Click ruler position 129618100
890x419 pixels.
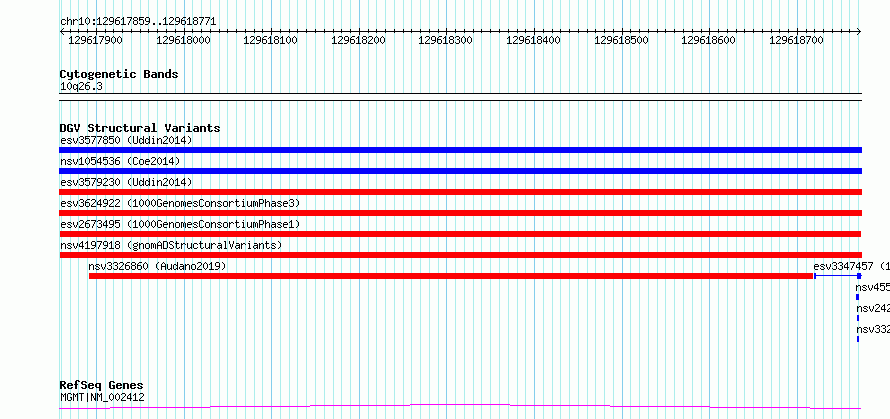point(270,40)
